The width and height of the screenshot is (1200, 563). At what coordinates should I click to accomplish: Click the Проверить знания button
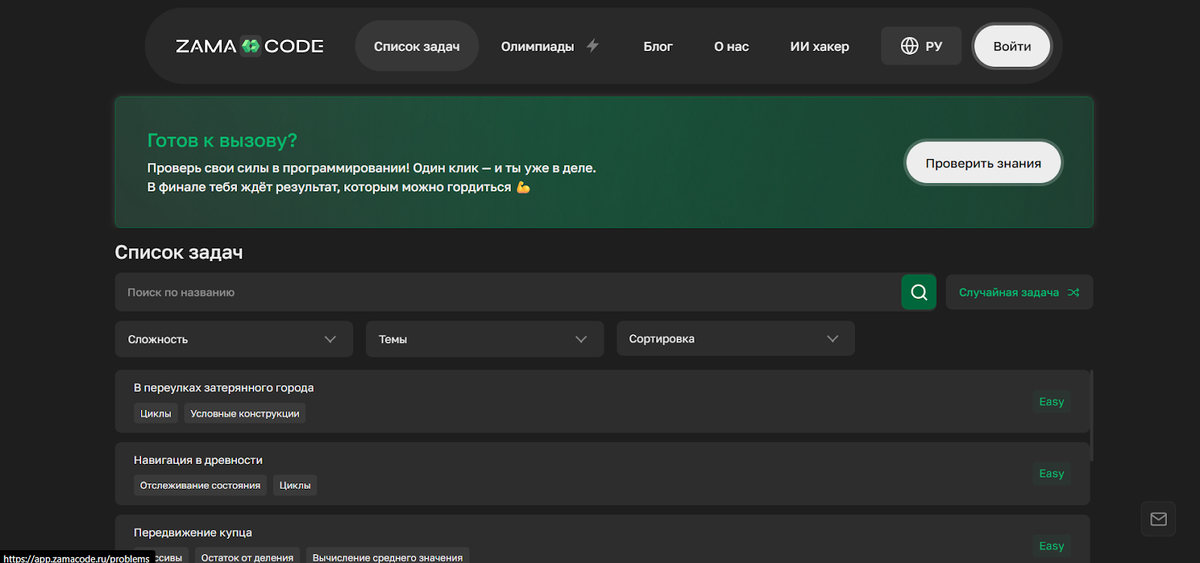click(983, 163)
